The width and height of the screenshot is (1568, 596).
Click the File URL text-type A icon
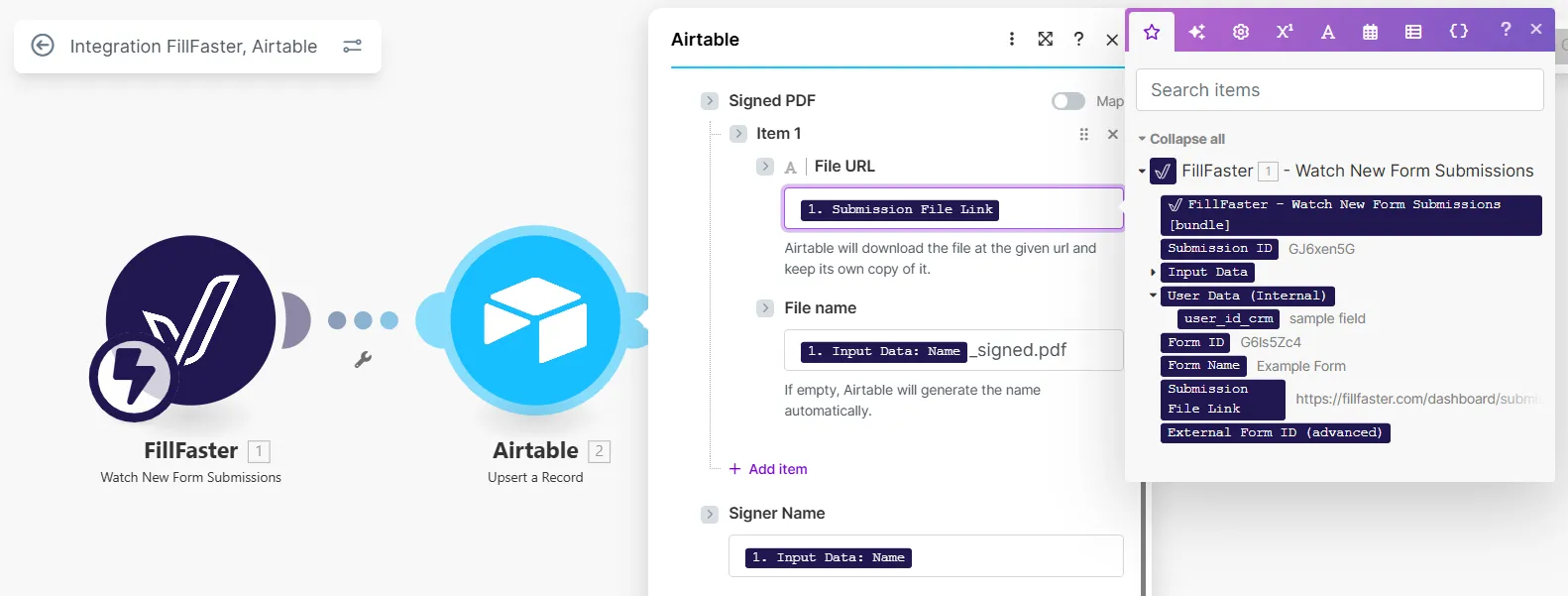791,168
